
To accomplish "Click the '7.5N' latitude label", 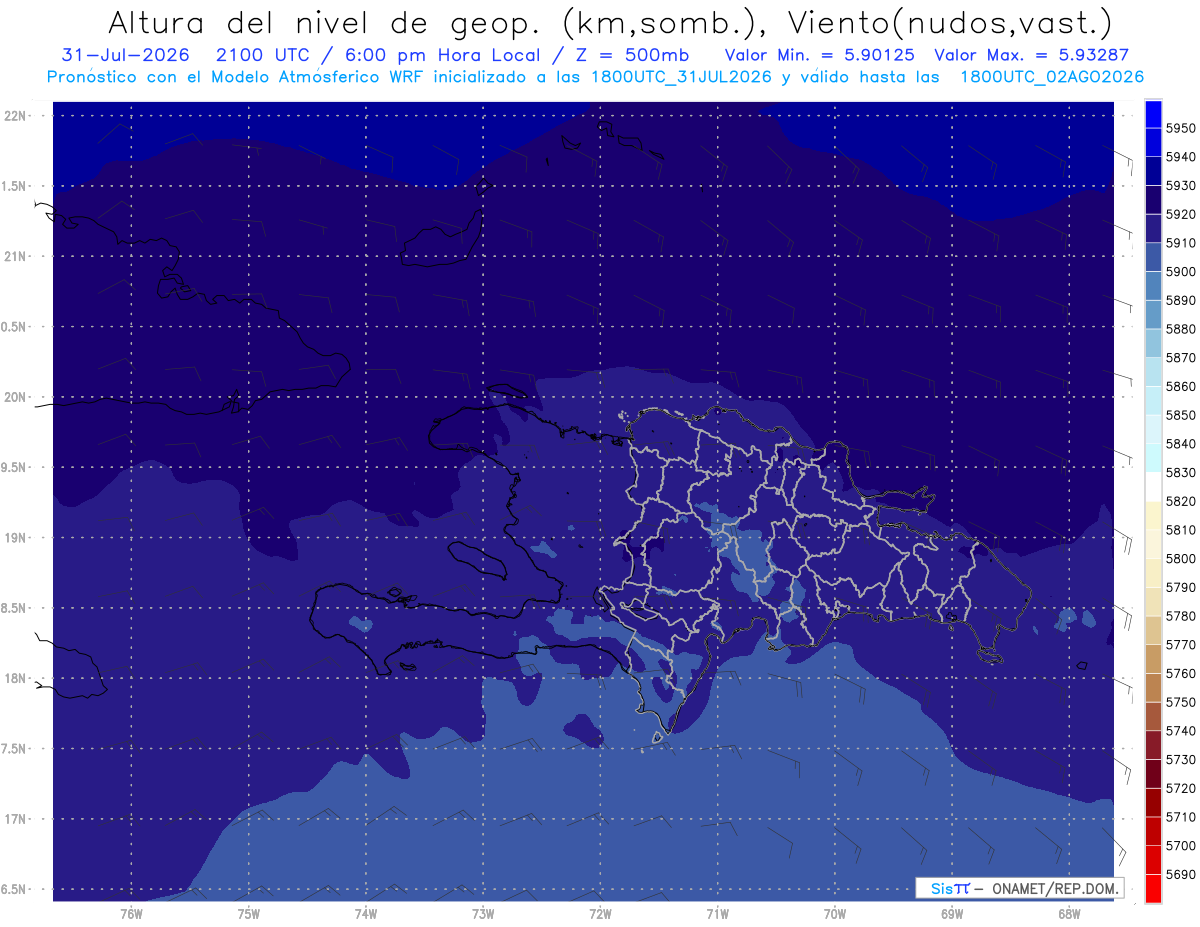I will [x=14, y=749].
